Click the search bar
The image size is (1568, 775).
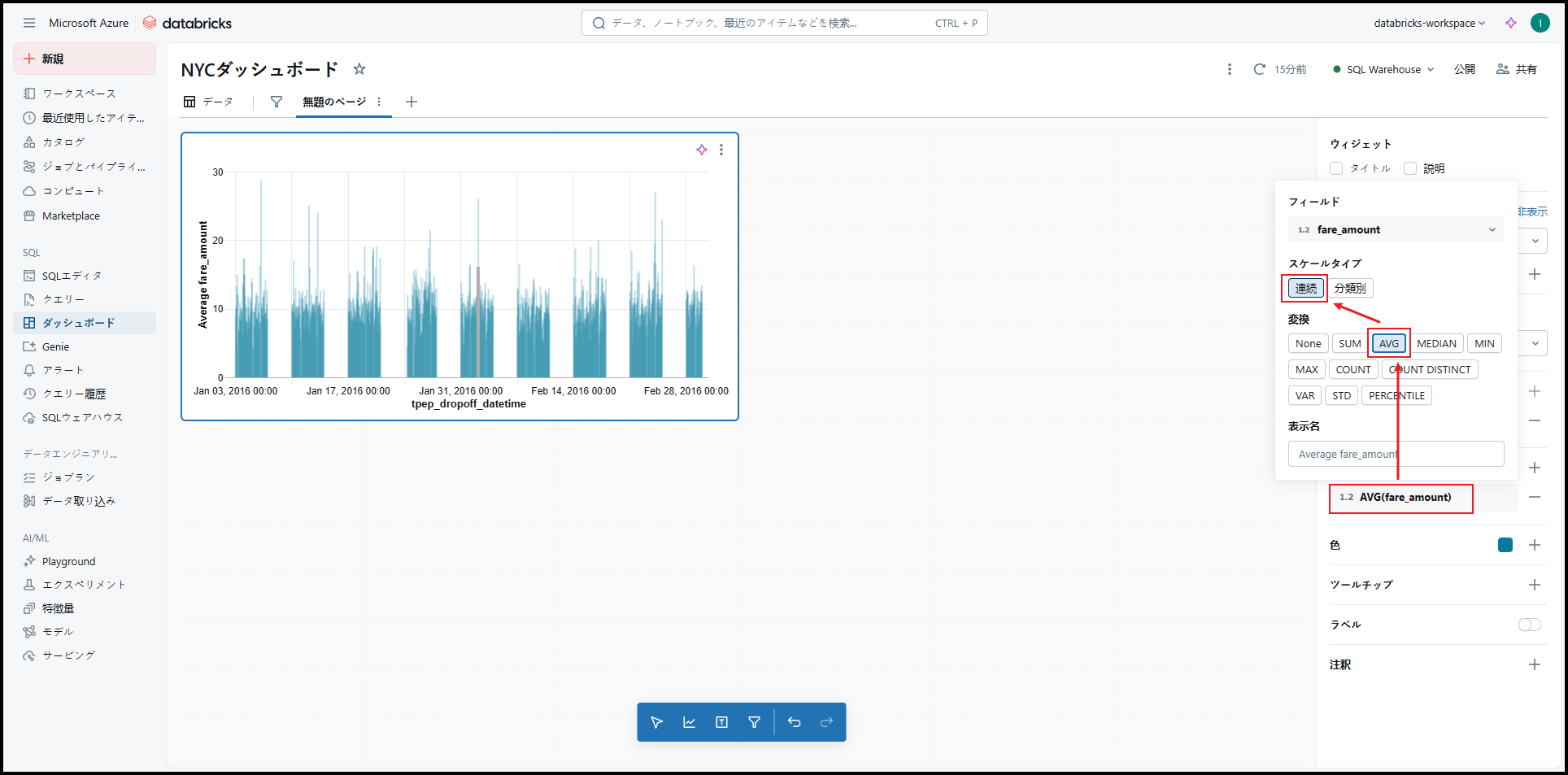784,23
